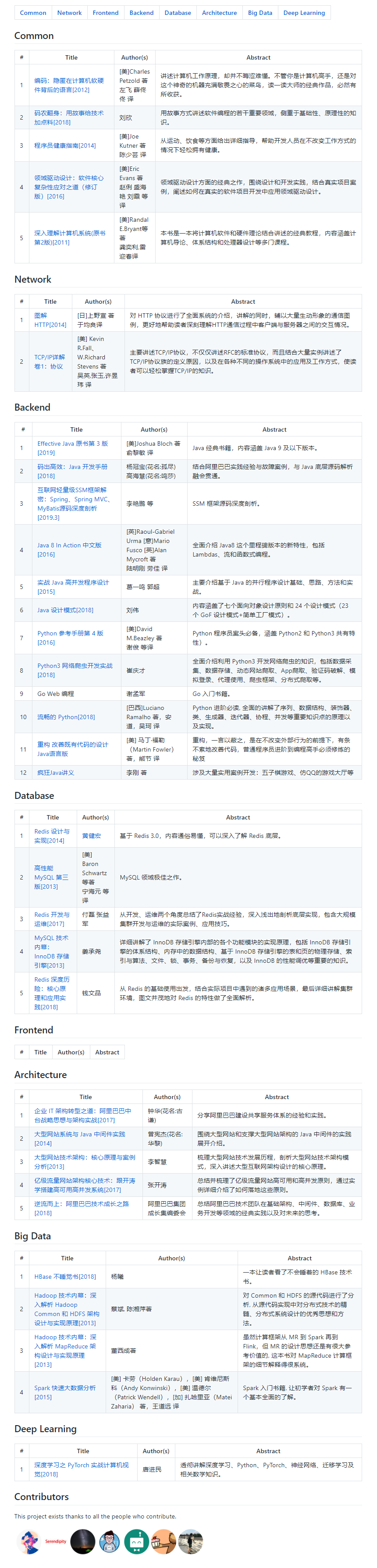Open book link Java 8 In Action 中文版[2016]

69,550
